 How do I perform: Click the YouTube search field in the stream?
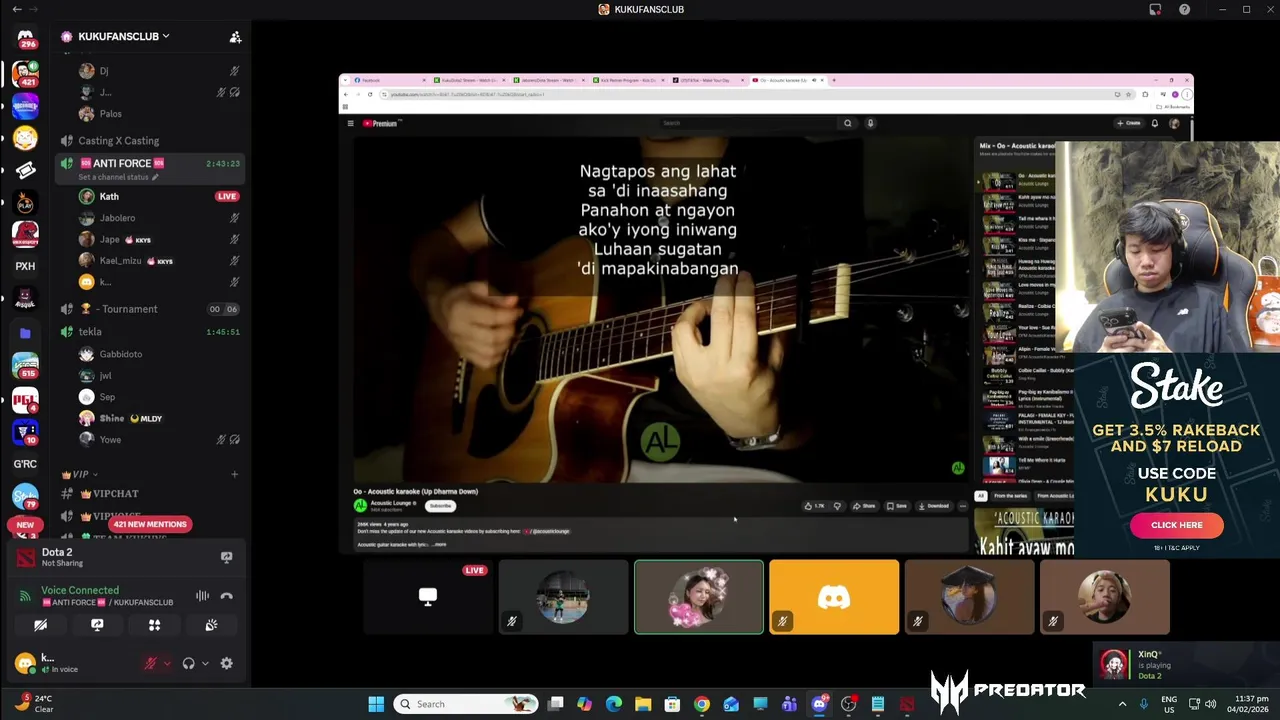click(748, 123)
